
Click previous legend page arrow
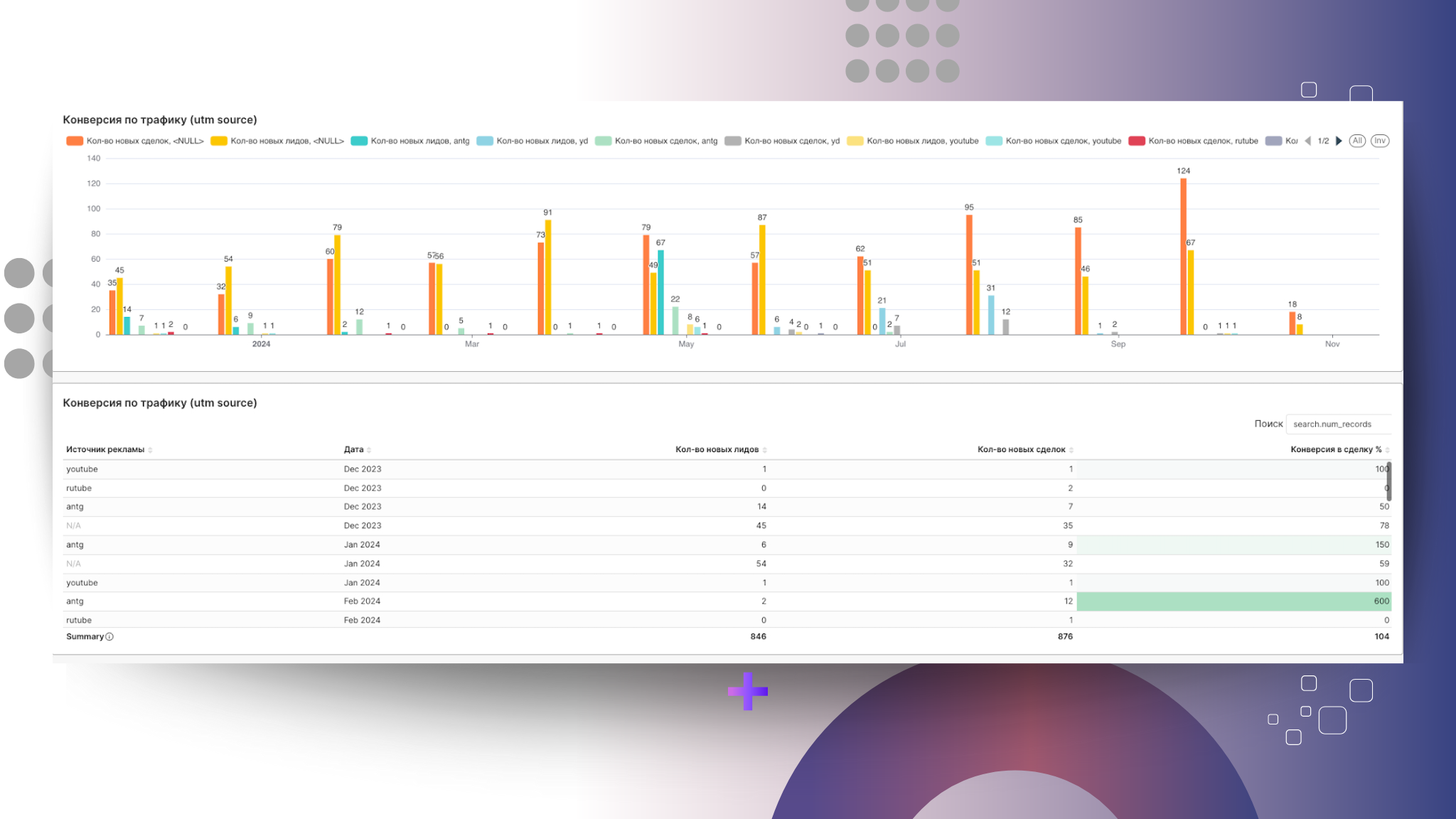pyautogui.click(x=1308, y=141)
